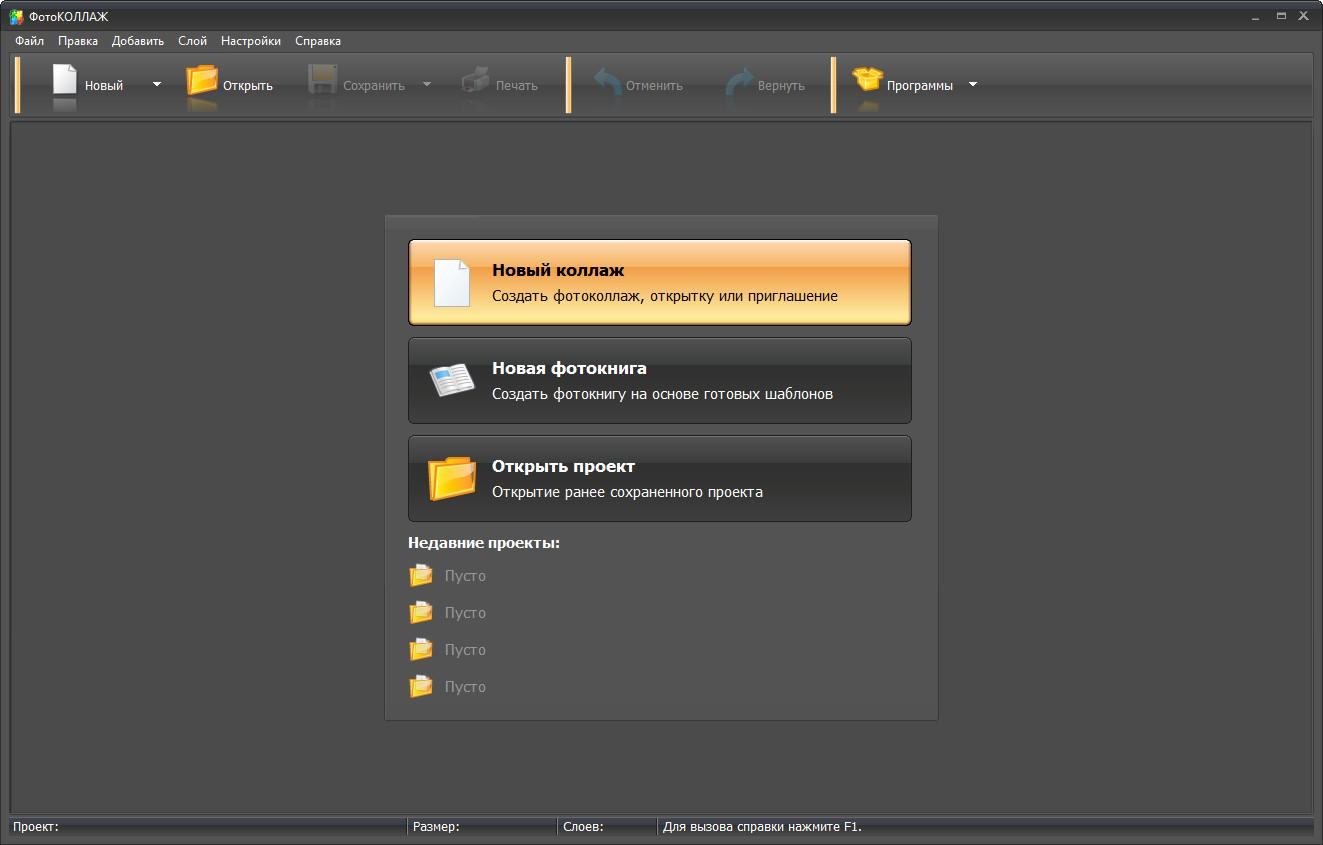Click 'Создать фотокнигу на основе готовых шаблонов' text
This screenshot has width=1323, height=845.
coord(663,394)
